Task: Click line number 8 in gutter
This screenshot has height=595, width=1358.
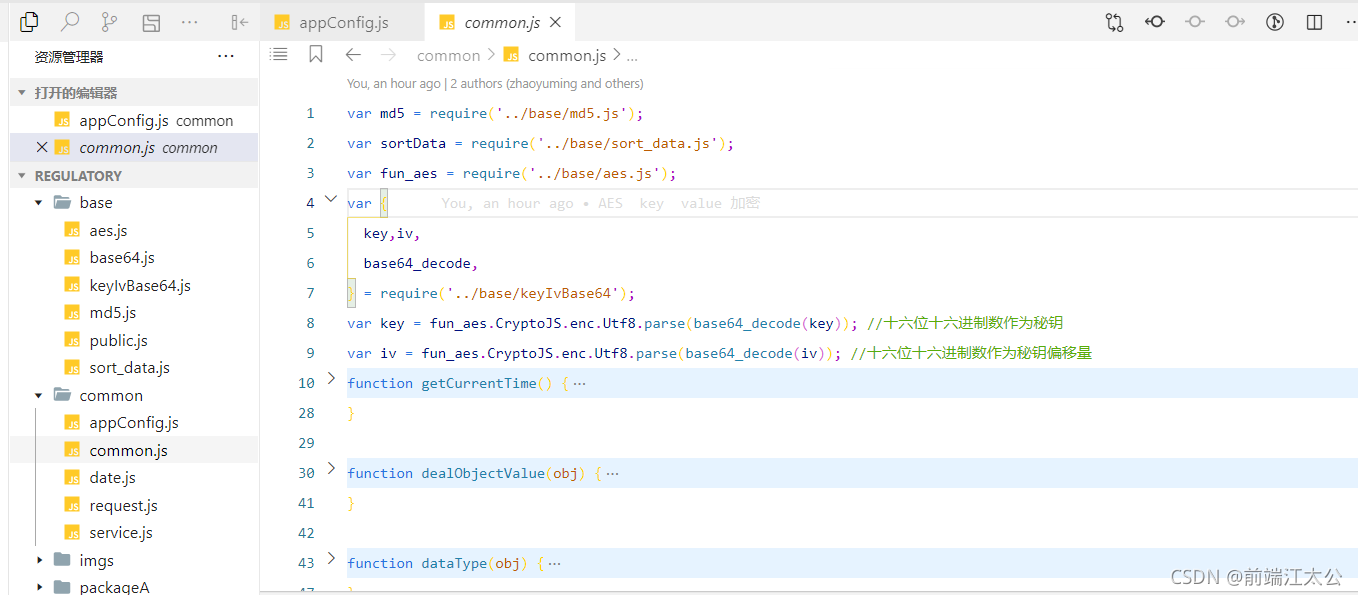Action: pos(310,323)
